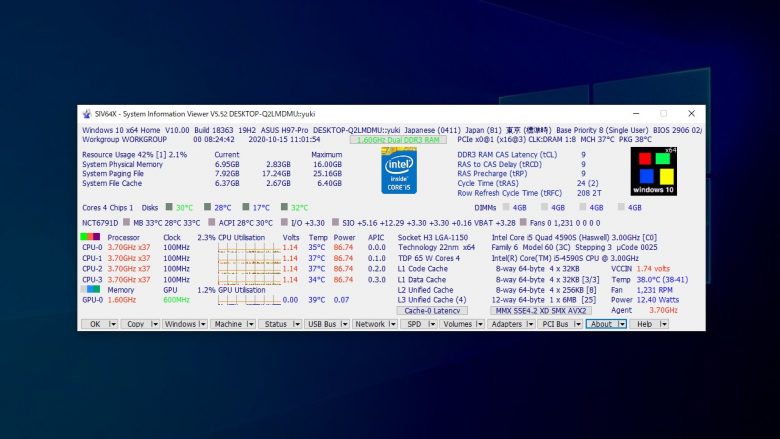This screenshot has height=439, width=780.
Task: Select the CPU-1 row label
Action: (x=93, y=259)
